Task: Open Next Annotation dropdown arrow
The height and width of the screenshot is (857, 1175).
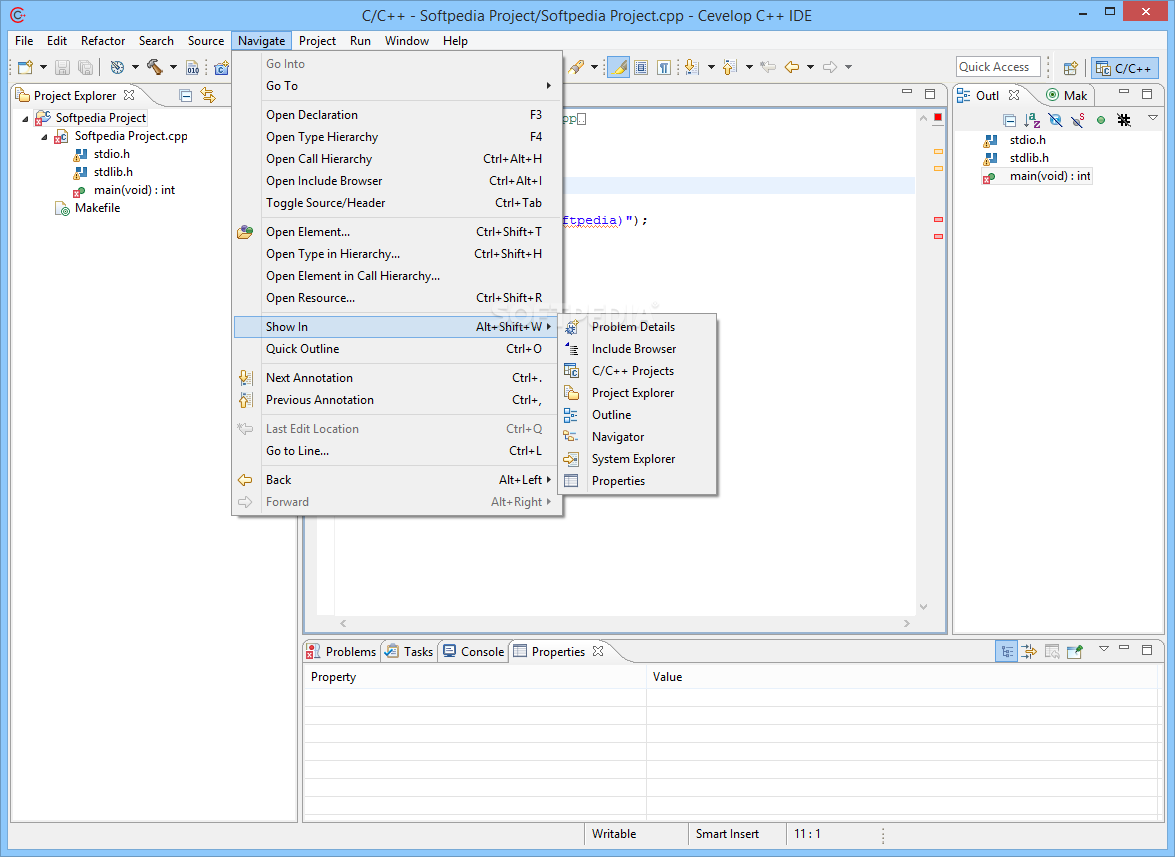Action: (x=710, y=67)
